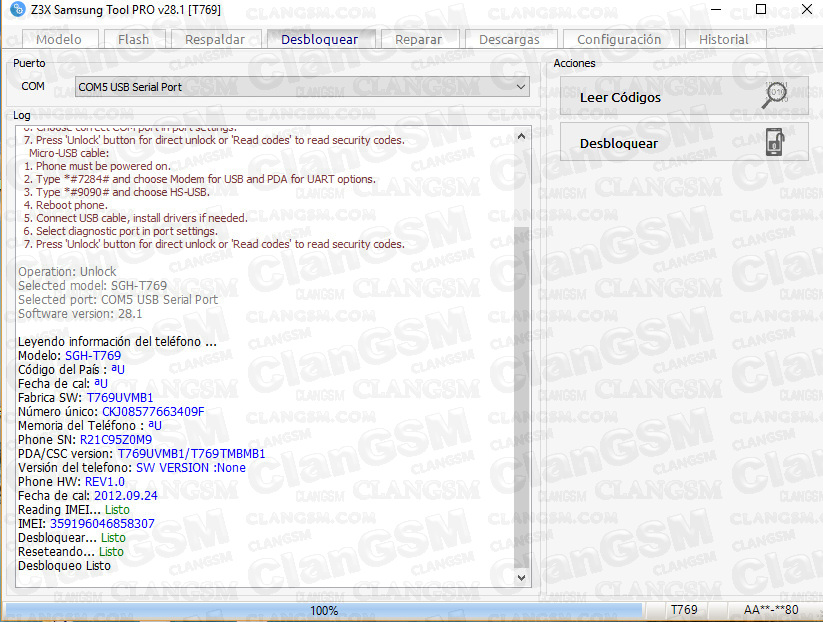Click the magnifier icon on Leer Códigos
Screen dimensions: 823x622
(x=775, y=95)
